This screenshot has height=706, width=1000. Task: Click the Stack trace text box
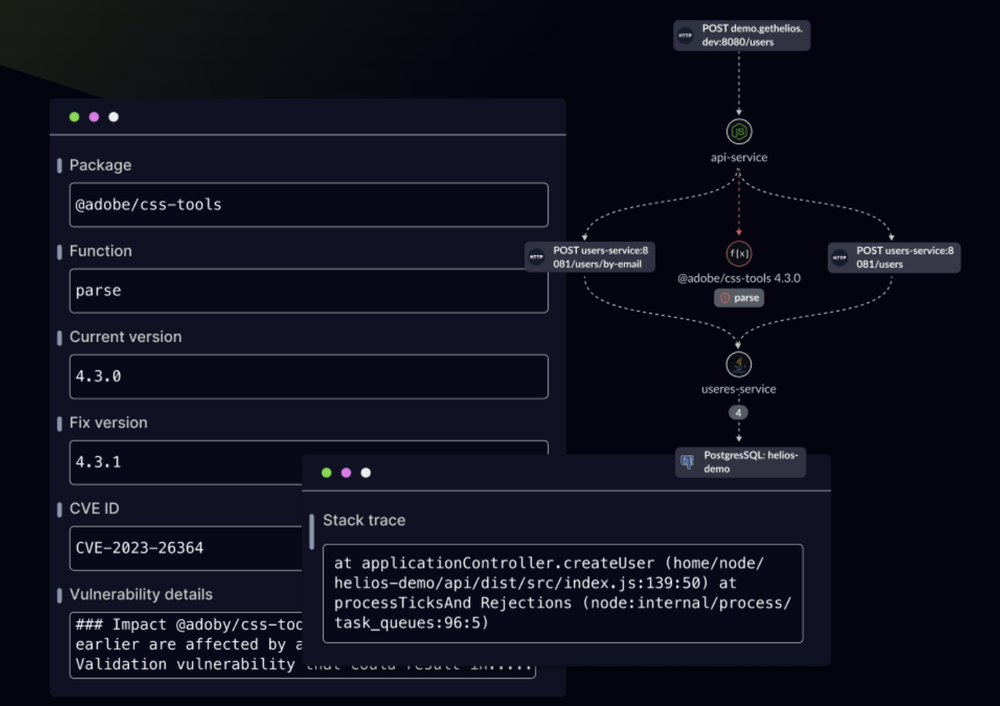pos(563,593)
